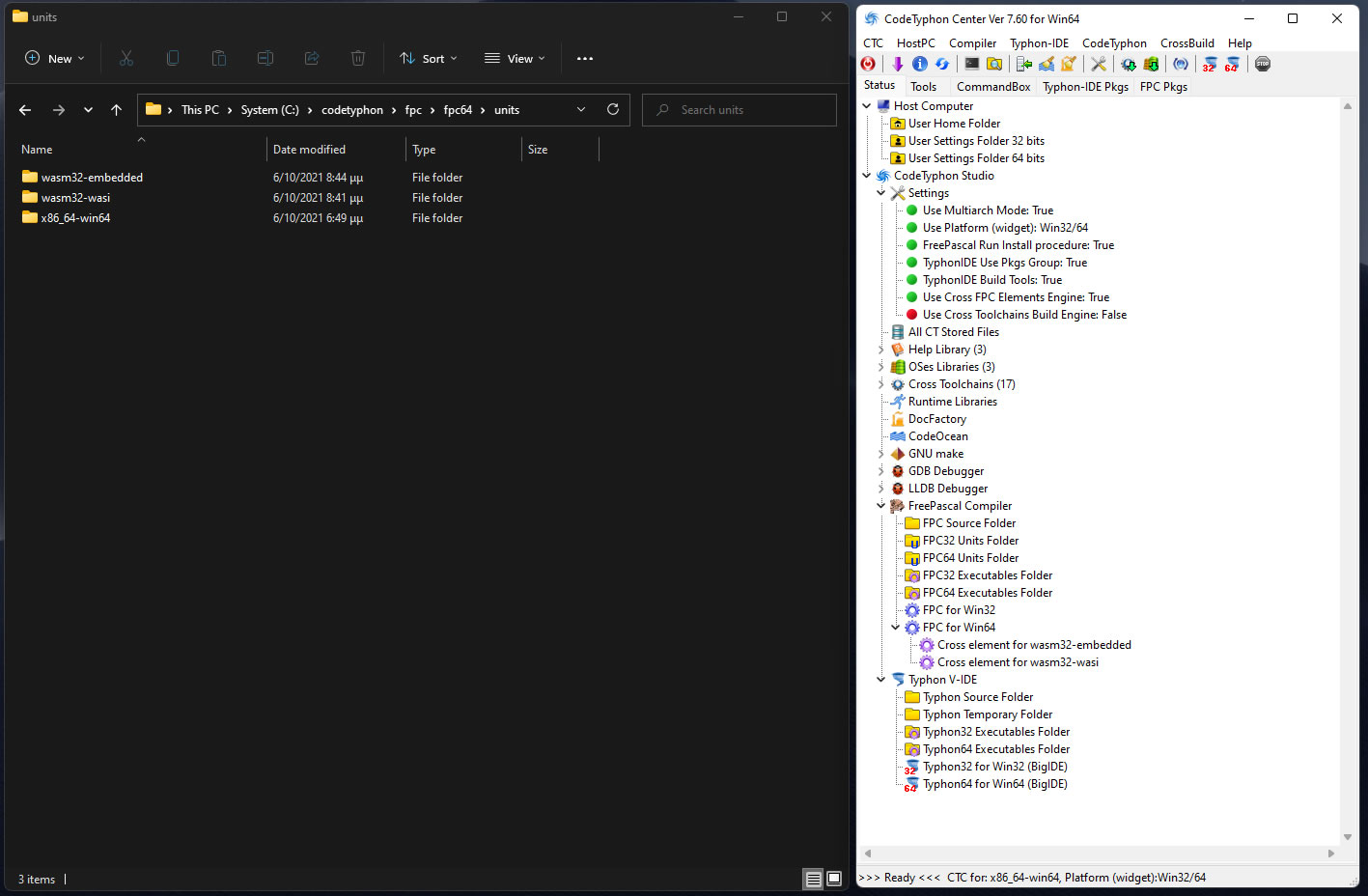Click the red power icon in CodeTyphon toolbar
Viewport: 1368px width, 896px height.
[868, 64]
